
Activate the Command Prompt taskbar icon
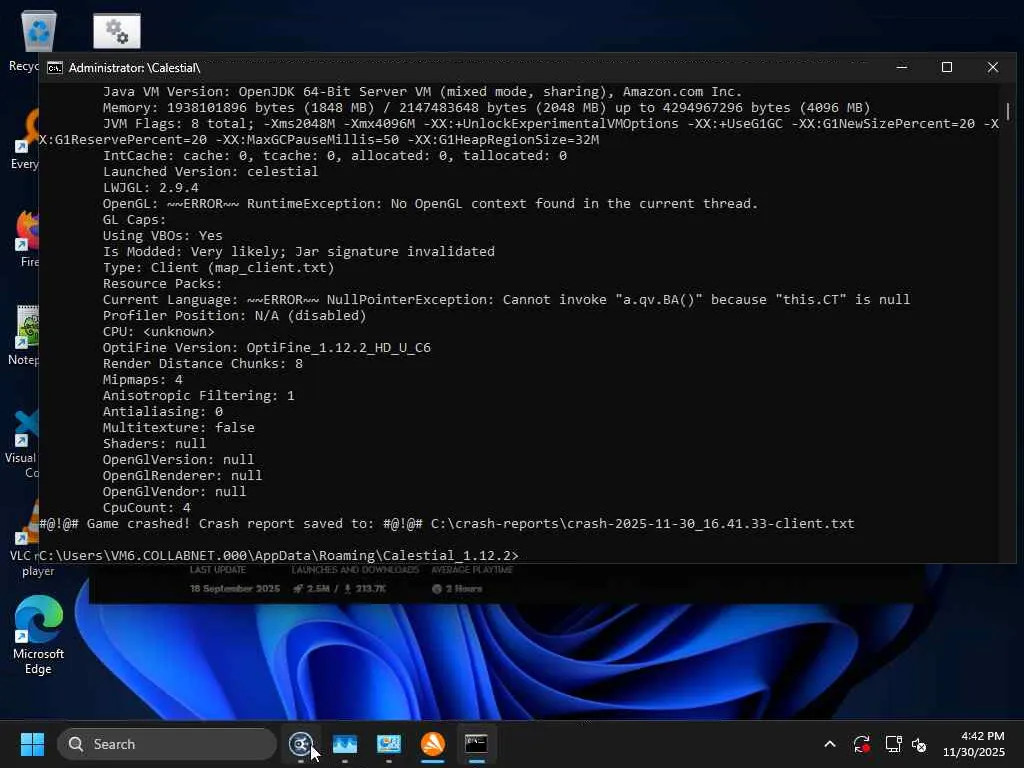(x=477, y=744)
